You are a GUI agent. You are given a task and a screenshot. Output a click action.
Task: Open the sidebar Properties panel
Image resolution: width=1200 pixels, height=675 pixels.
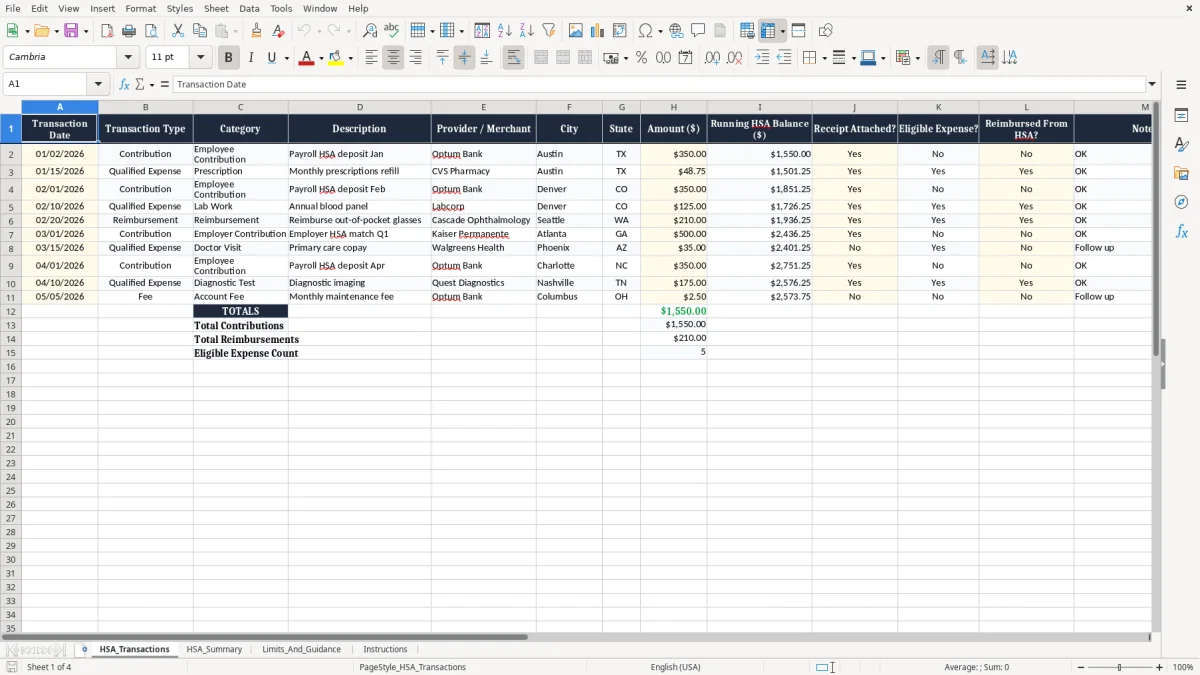[x=1181, y=116]
